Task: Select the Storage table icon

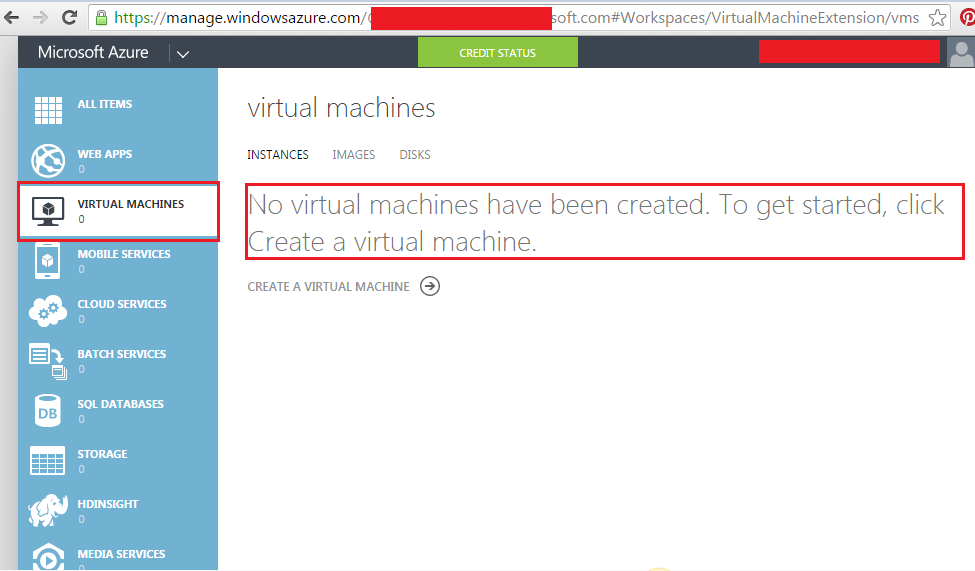Action: pos(47,461)
